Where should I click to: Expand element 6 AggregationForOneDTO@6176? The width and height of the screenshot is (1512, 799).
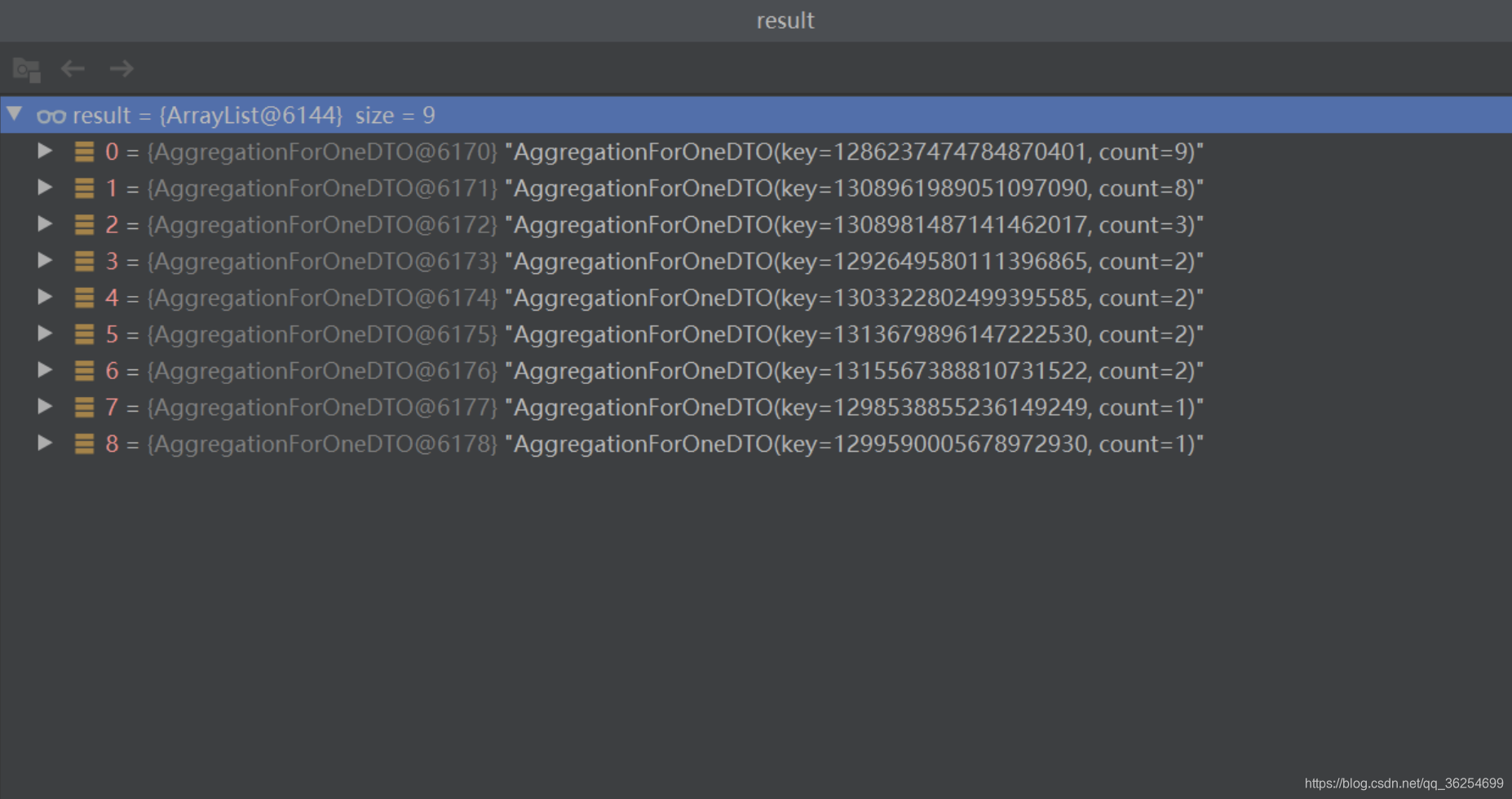[x=45, y=370]
